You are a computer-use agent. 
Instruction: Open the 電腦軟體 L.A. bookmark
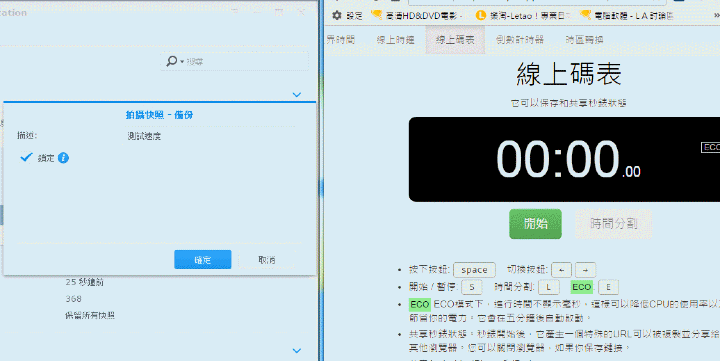[x=627, y=16]
